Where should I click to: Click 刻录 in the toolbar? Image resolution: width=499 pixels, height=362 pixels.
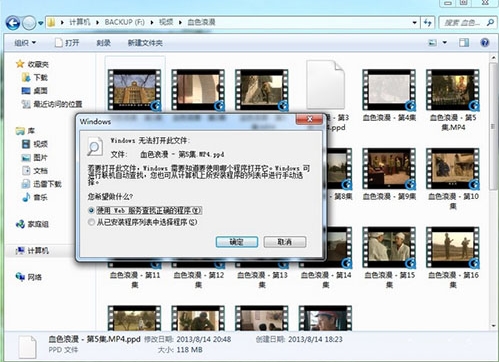click(x=103, y=43)
